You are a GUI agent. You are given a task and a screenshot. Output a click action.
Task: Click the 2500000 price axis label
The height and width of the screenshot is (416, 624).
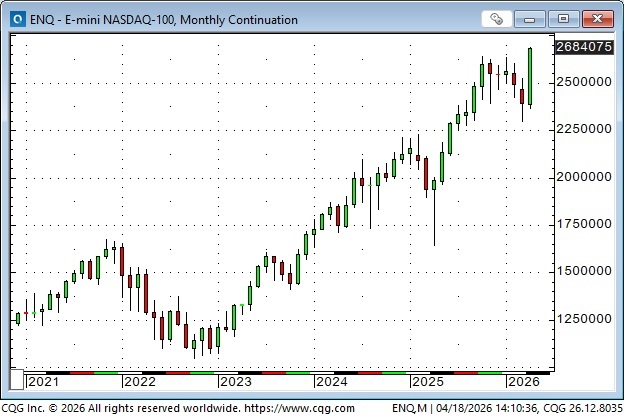point(583,81)
